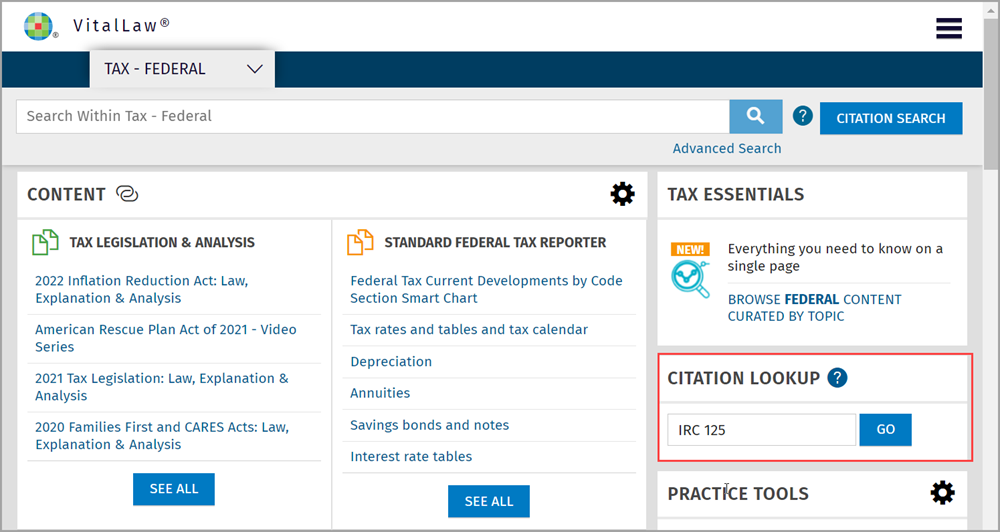Click link icon next to CONTENT heading
Image resolution: width=1000 pixels, height=532 pixels.
click(127, 194)
